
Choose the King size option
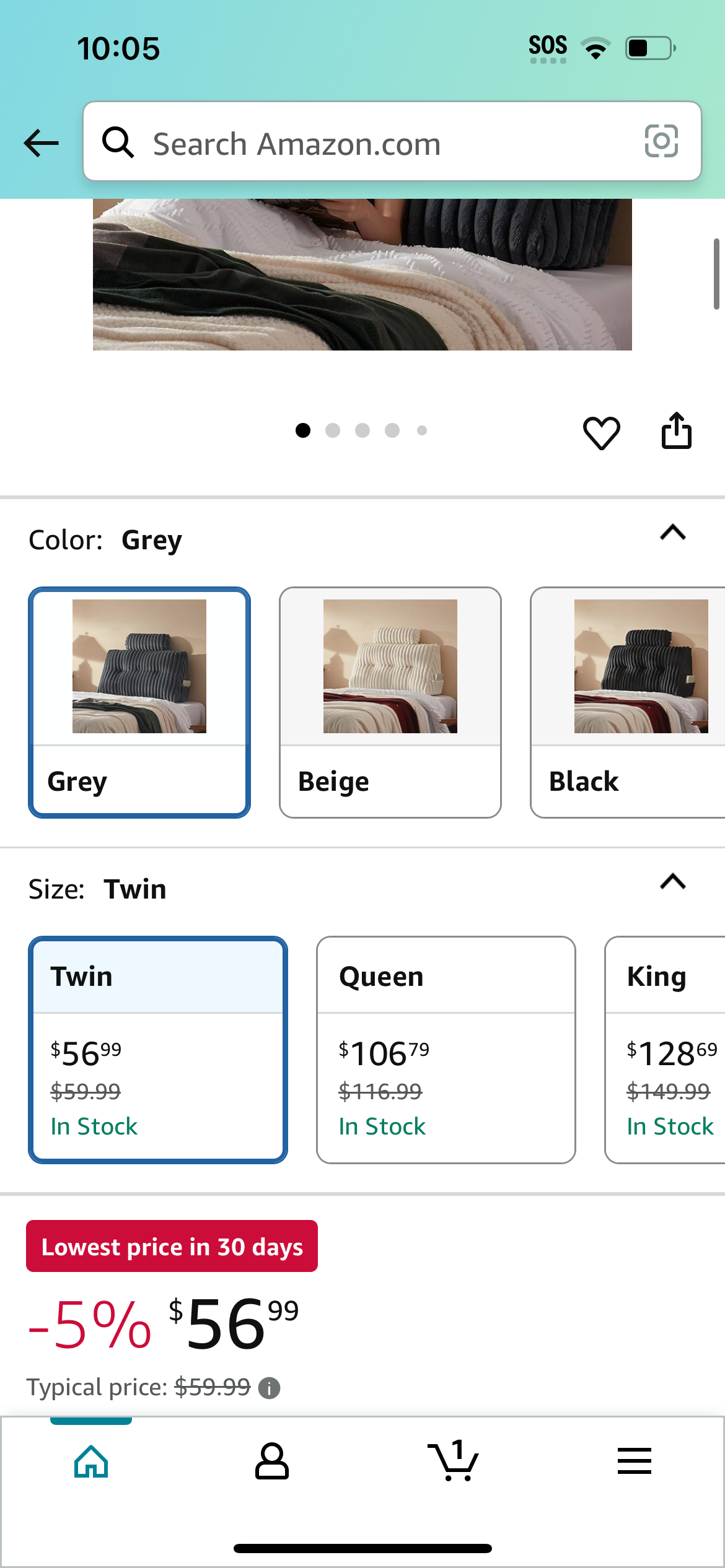pyautogui.click(x=665, y=1050)
